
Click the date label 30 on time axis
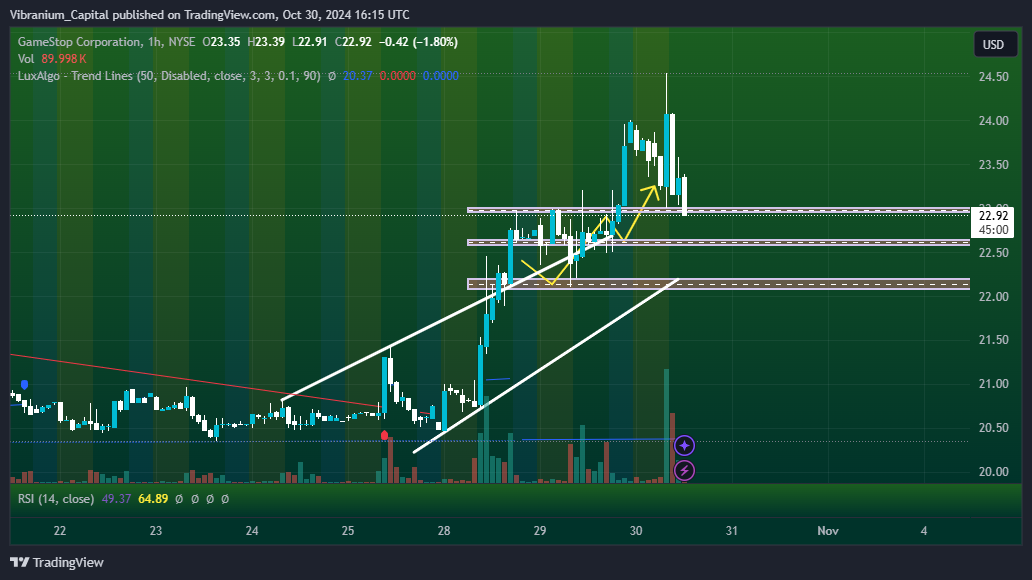click(636, 531)
